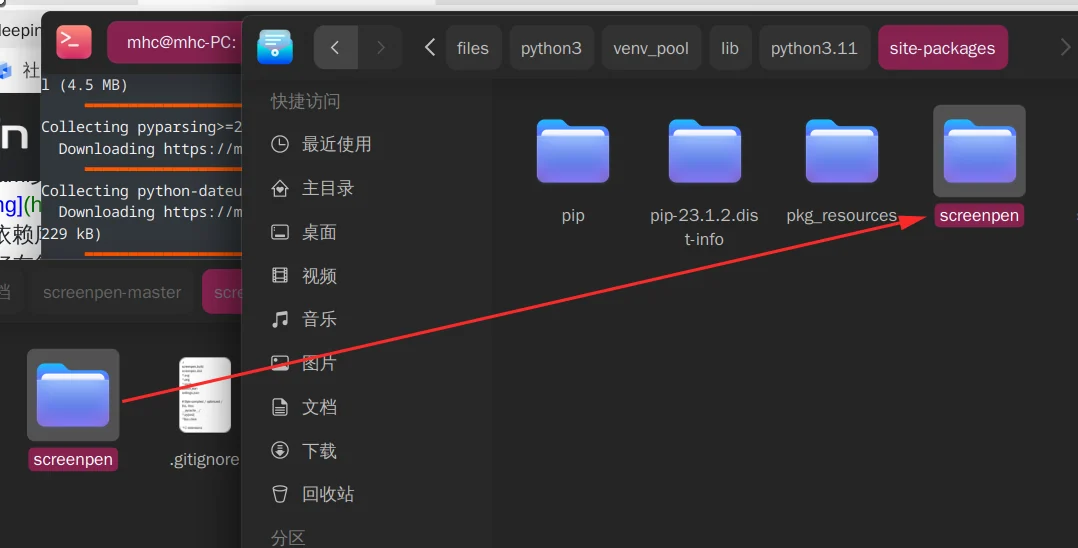This screenshot has height=548, width=1078.
Task: Select the .gitignore file
Action: [x=204, y=410]
